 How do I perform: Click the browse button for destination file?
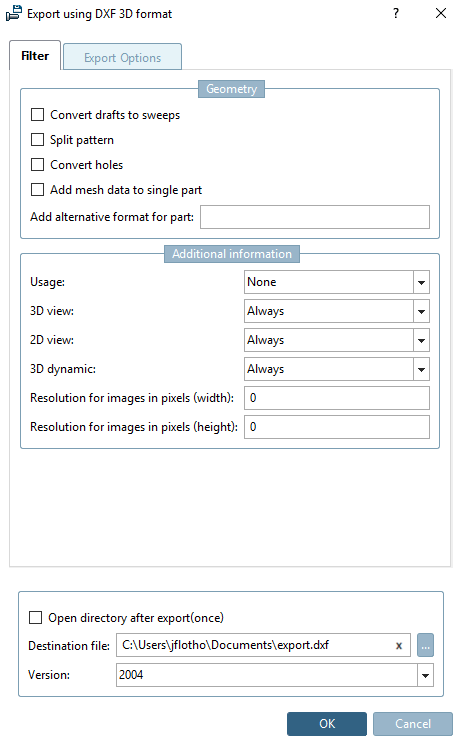[425, 645]
